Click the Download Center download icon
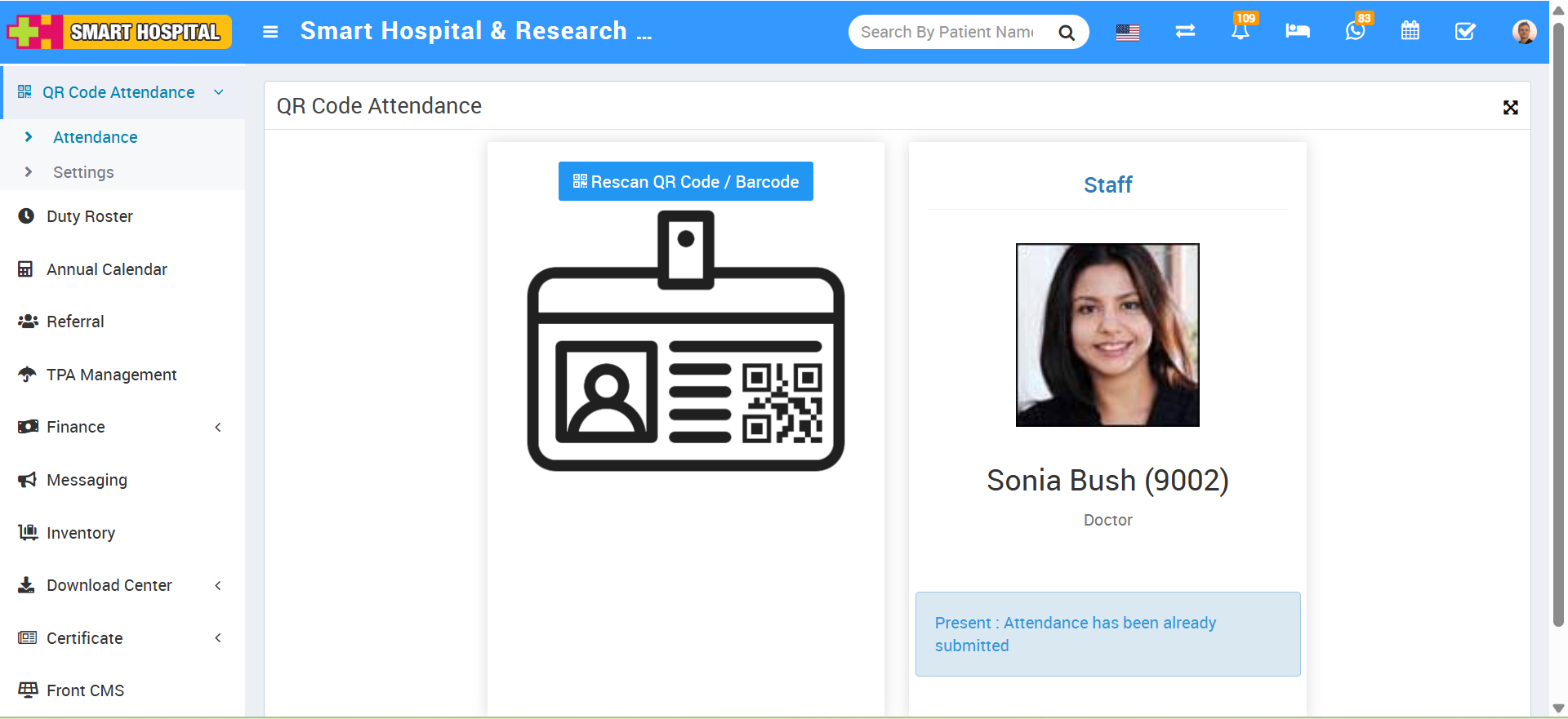Viewport: 1568px width, 719px height. (x=26, y=585)
